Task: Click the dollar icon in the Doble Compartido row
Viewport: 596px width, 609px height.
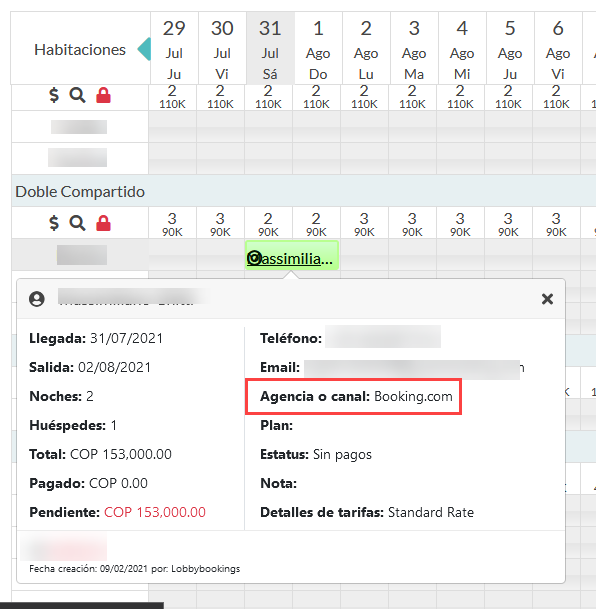Action: tap(54, 223)
